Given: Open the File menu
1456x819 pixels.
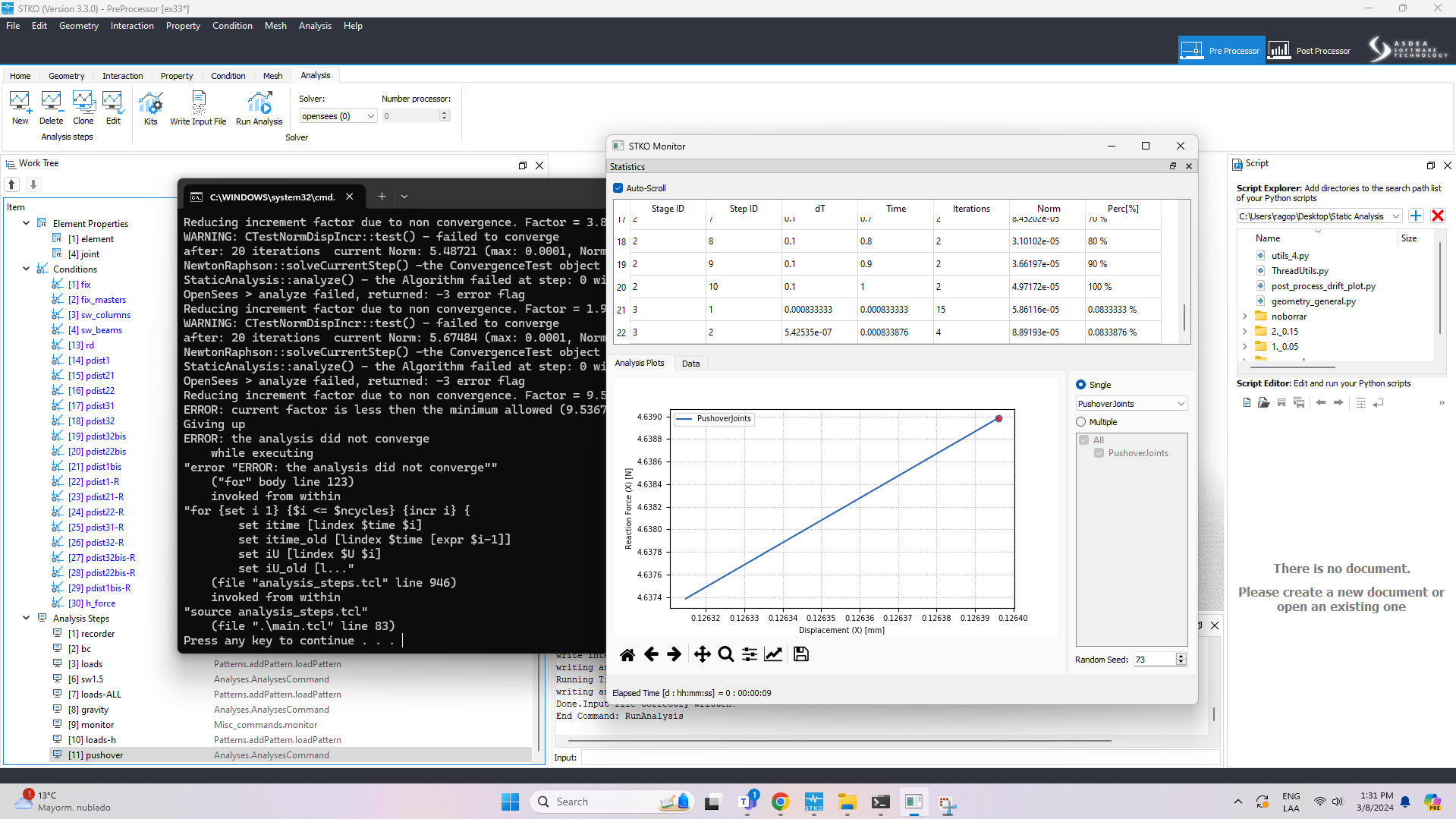Looking at the screenshot, I should [13, 25].
